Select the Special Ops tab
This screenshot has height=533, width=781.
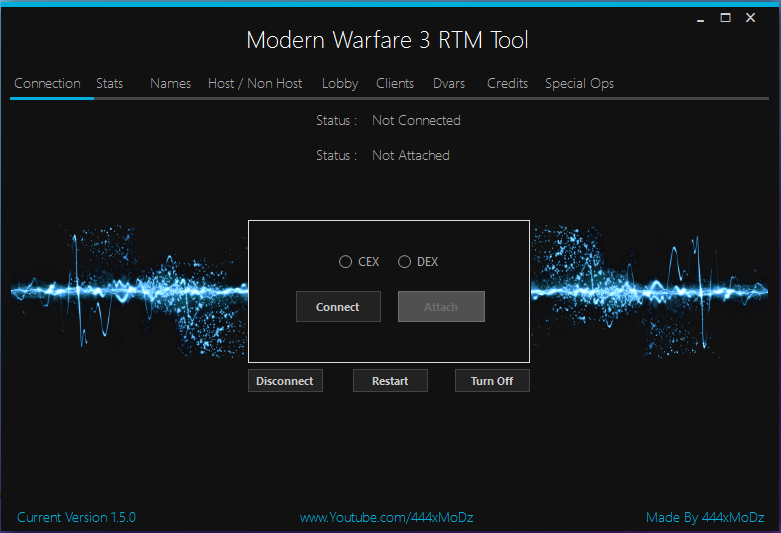pyautogui.click(x=579, y=84)
